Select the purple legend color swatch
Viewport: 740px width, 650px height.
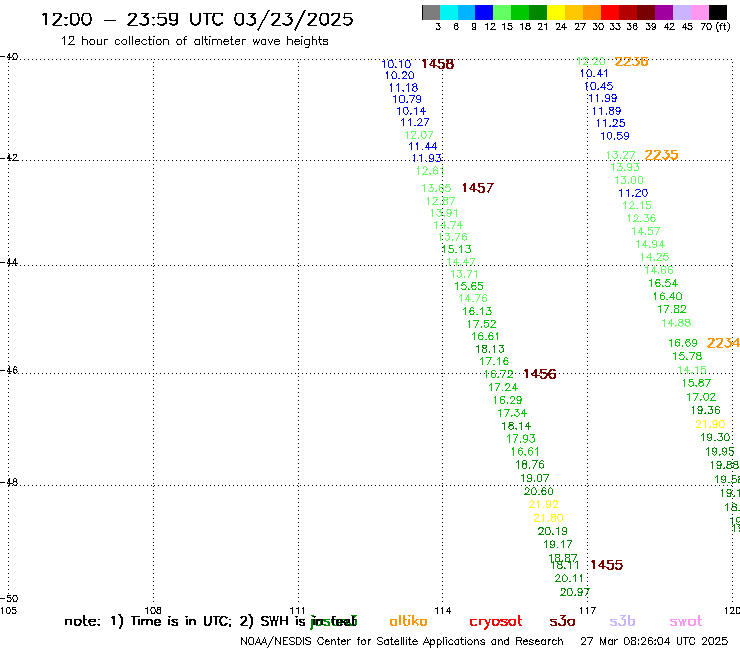[664, 13]
